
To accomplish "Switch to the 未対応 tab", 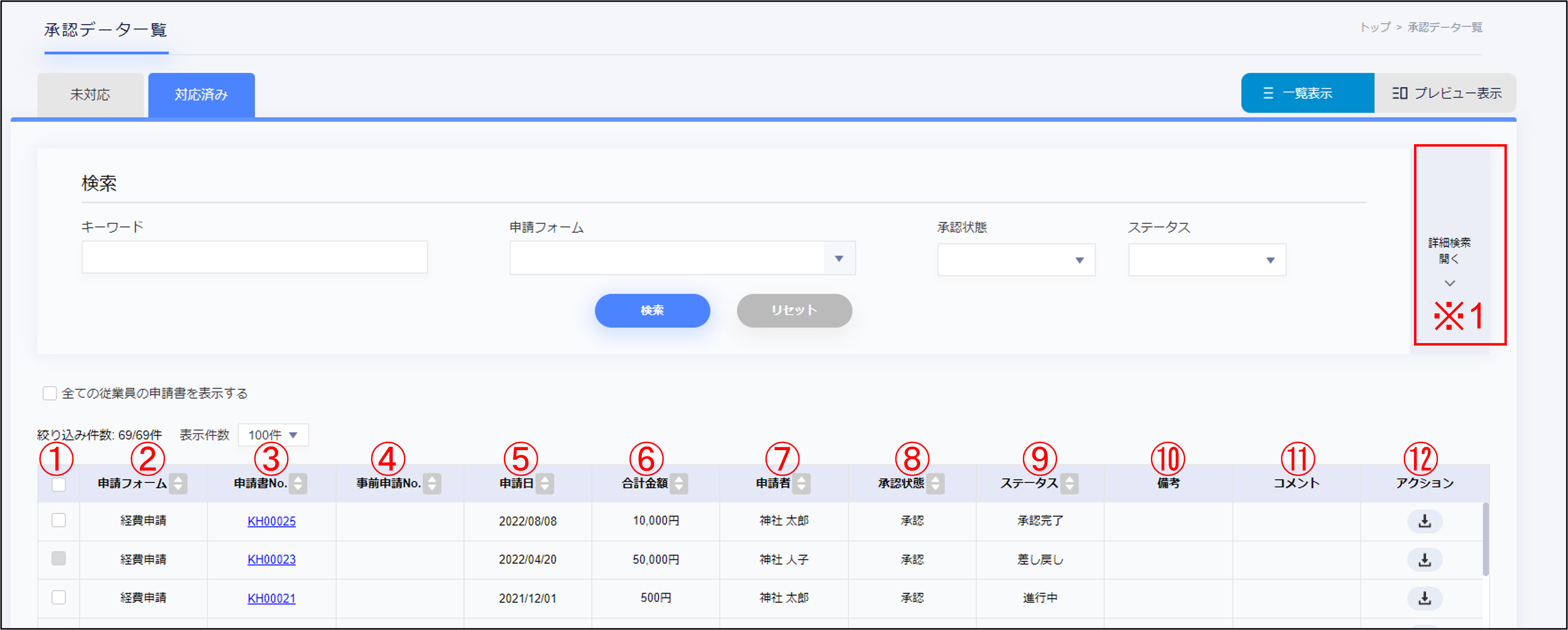I will click(90, 95).
